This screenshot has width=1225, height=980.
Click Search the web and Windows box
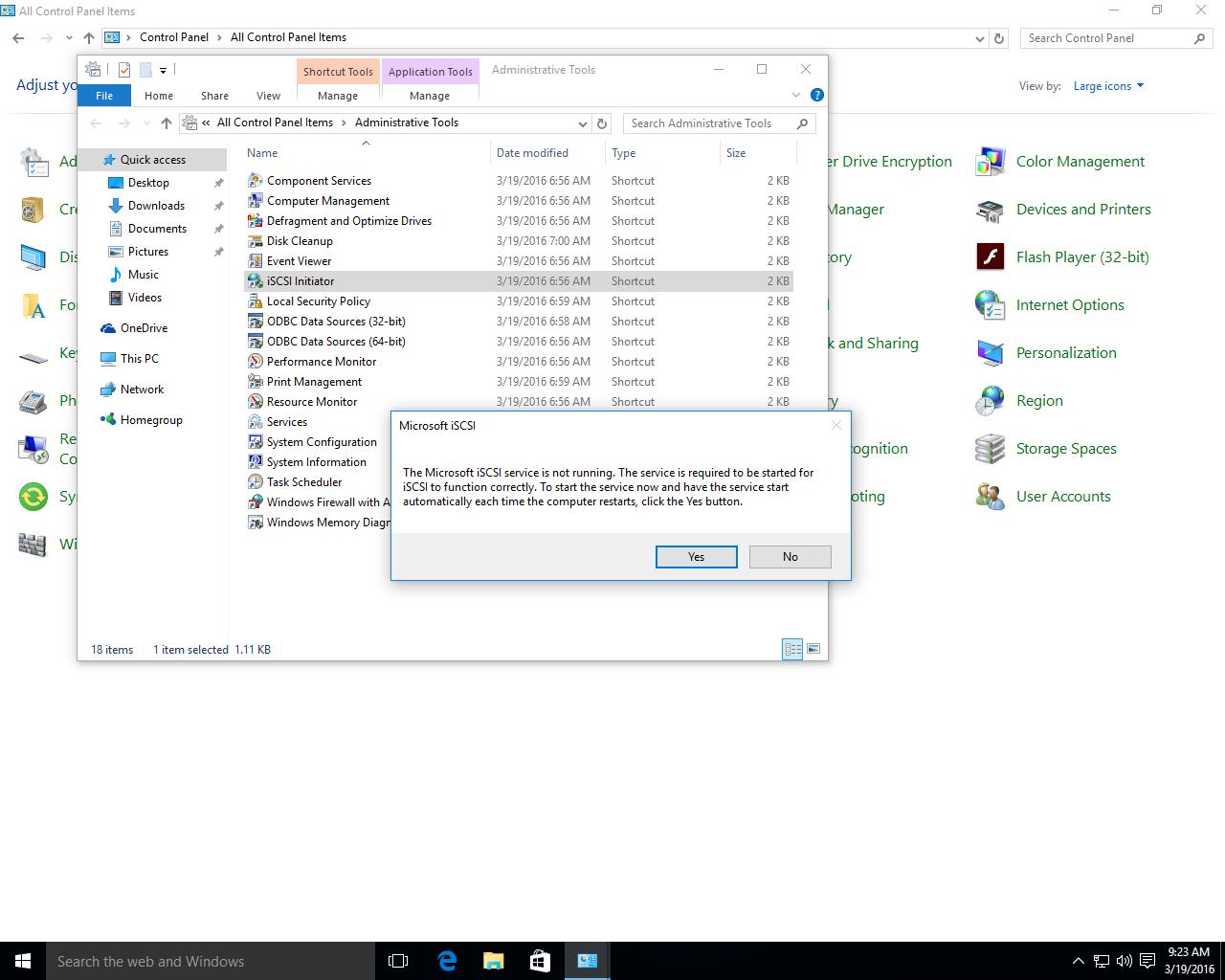point(211,961)
